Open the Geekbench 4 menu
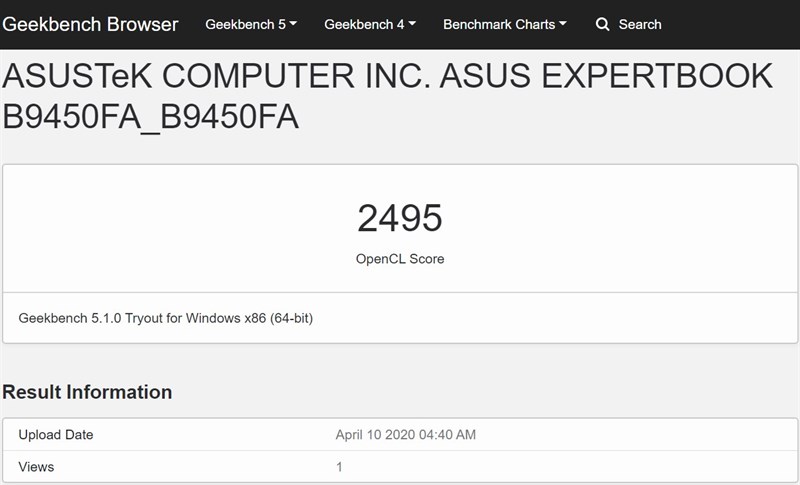This screenshot has height=485, width=800. [370, 24]
